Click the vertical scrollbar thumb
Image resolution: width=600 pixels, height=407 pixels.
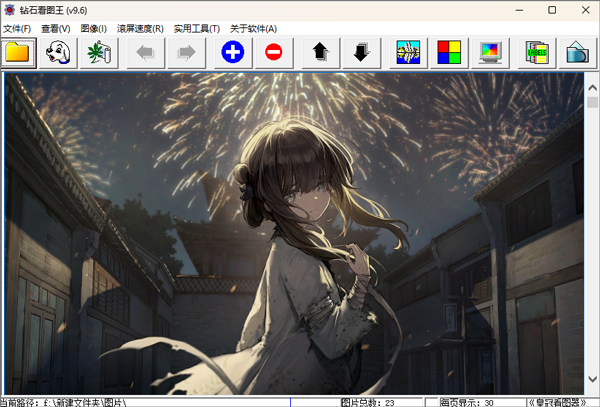point(592,102)
